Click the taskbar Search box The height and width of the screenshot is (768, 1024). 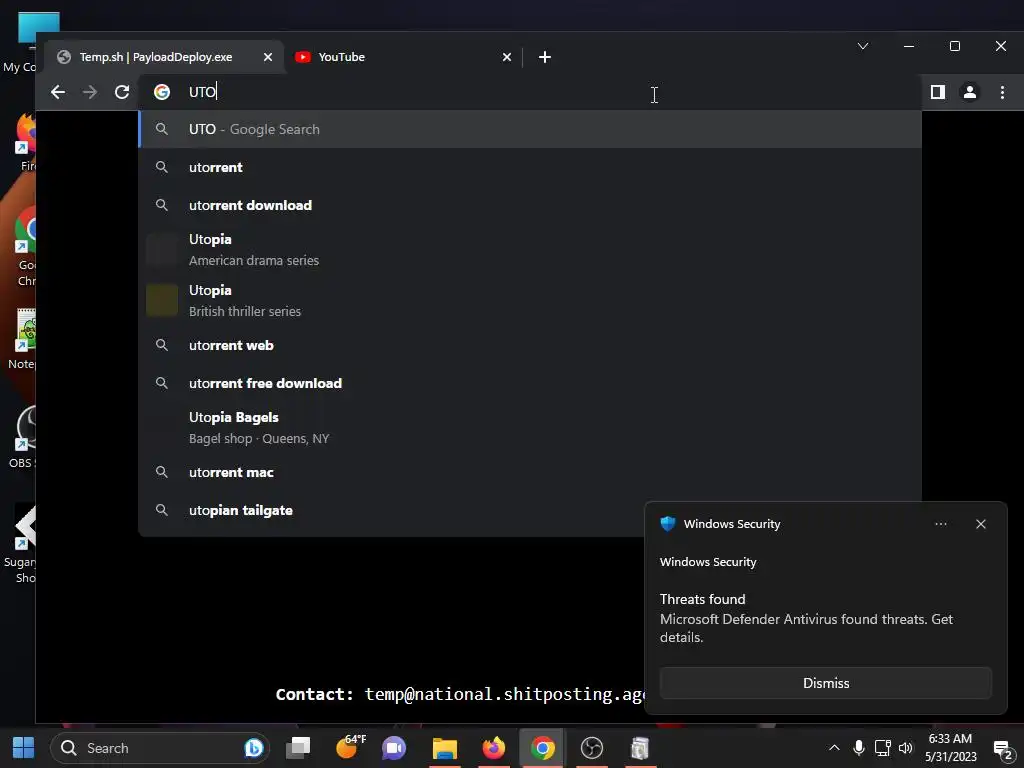pos(159,748)
